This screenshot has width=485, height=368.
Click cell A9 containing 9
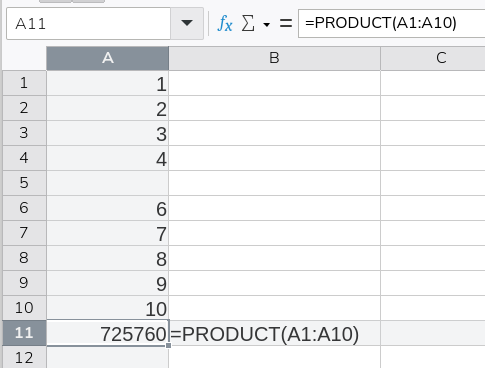[108, 283]
